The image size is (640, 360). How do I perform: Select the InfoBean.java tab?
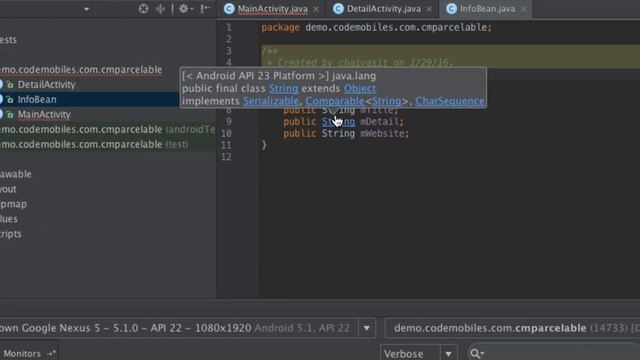point(487,9)
